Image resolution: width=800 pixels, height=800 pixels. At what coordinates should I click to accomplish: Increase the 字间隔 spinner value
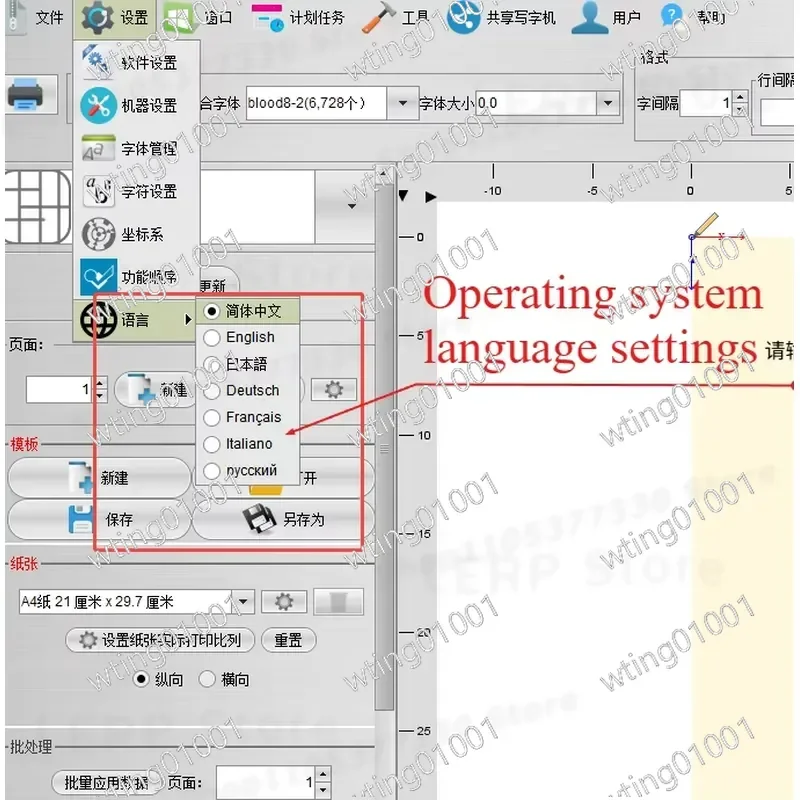[740, 97]
